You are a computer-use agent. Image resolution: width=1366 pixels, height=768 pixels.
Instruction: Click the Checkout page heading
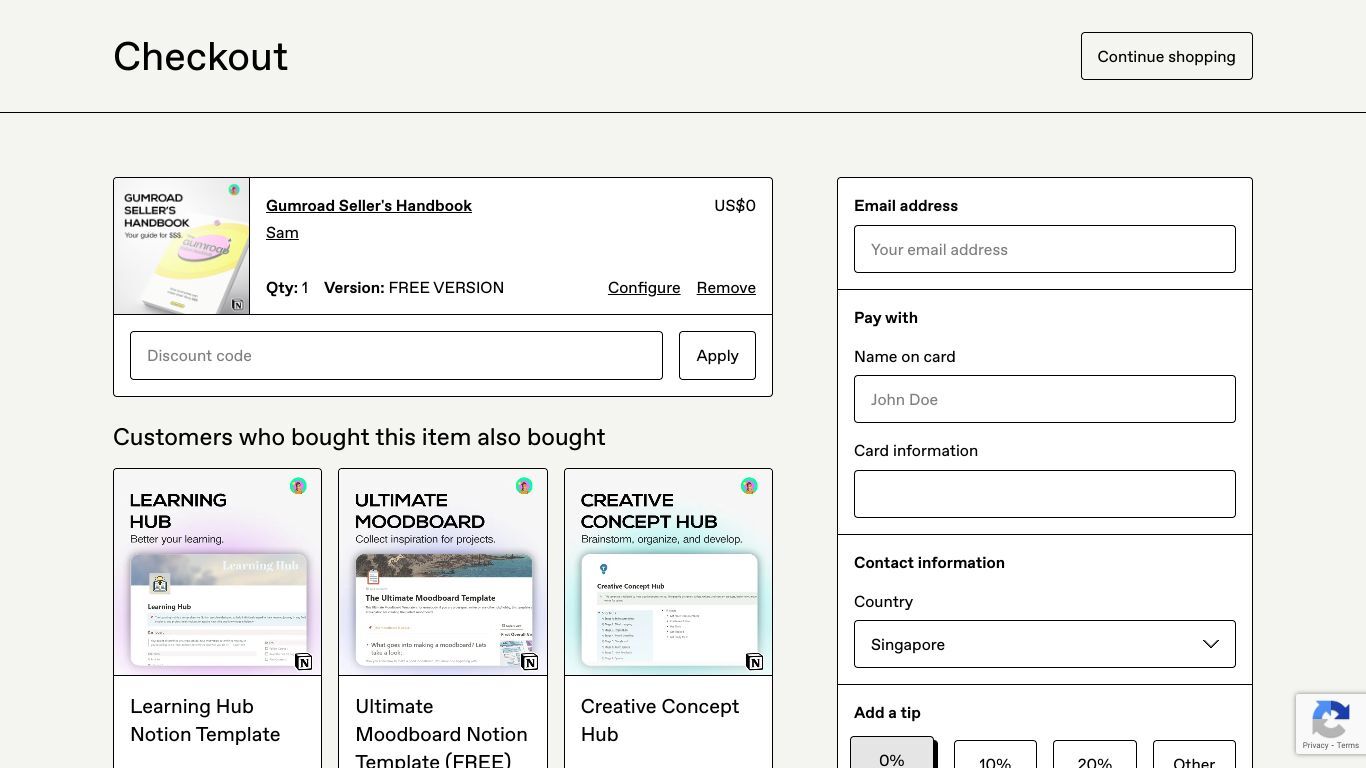[200, 57]
